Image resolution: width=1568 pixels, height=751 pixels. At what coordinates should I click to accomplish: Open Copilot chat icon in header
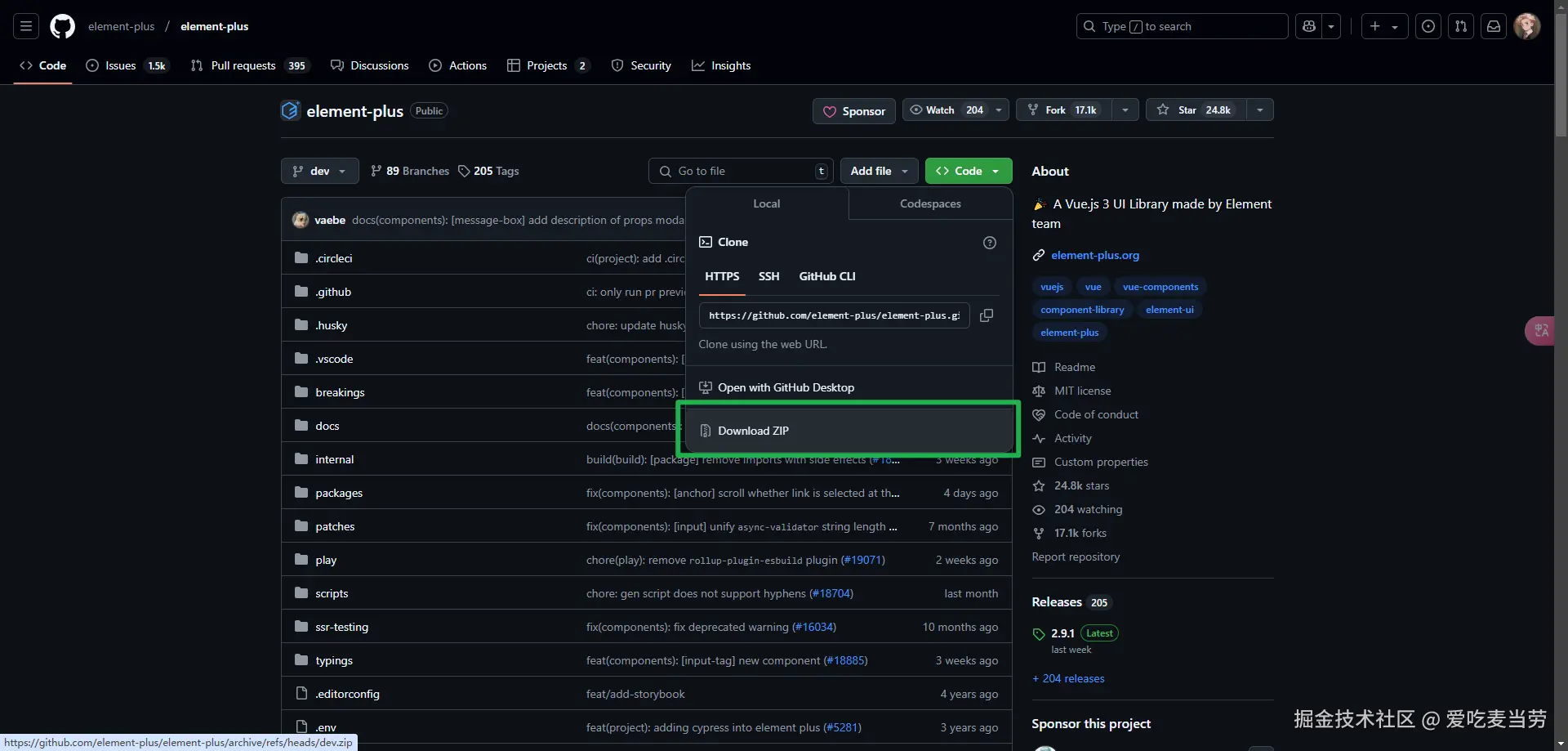click(1309, 26)
